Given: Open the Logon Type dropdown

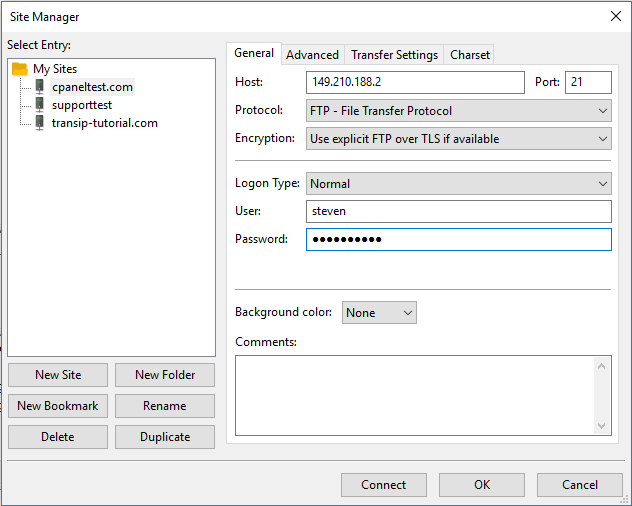Looking at the screenshot, I should 459,184.
